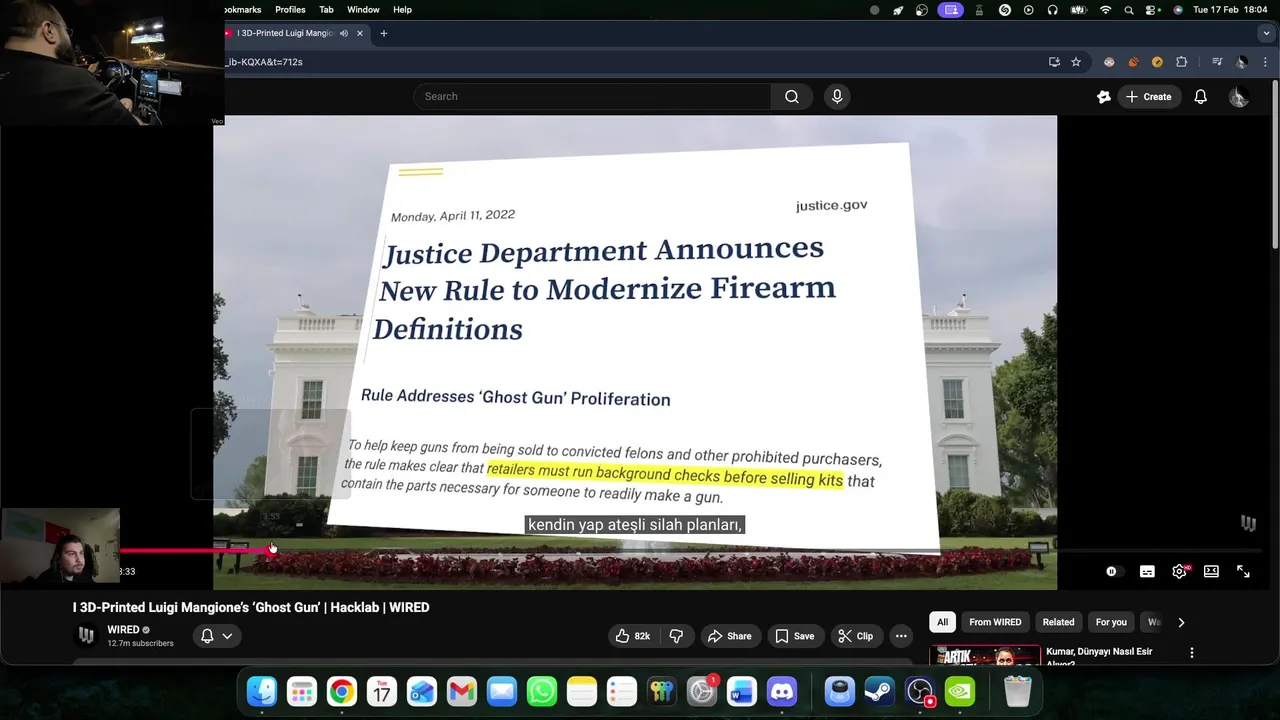Open the Chrome three-dot menu
The width and height of the screenshot is (1280, 720).
1265,62
